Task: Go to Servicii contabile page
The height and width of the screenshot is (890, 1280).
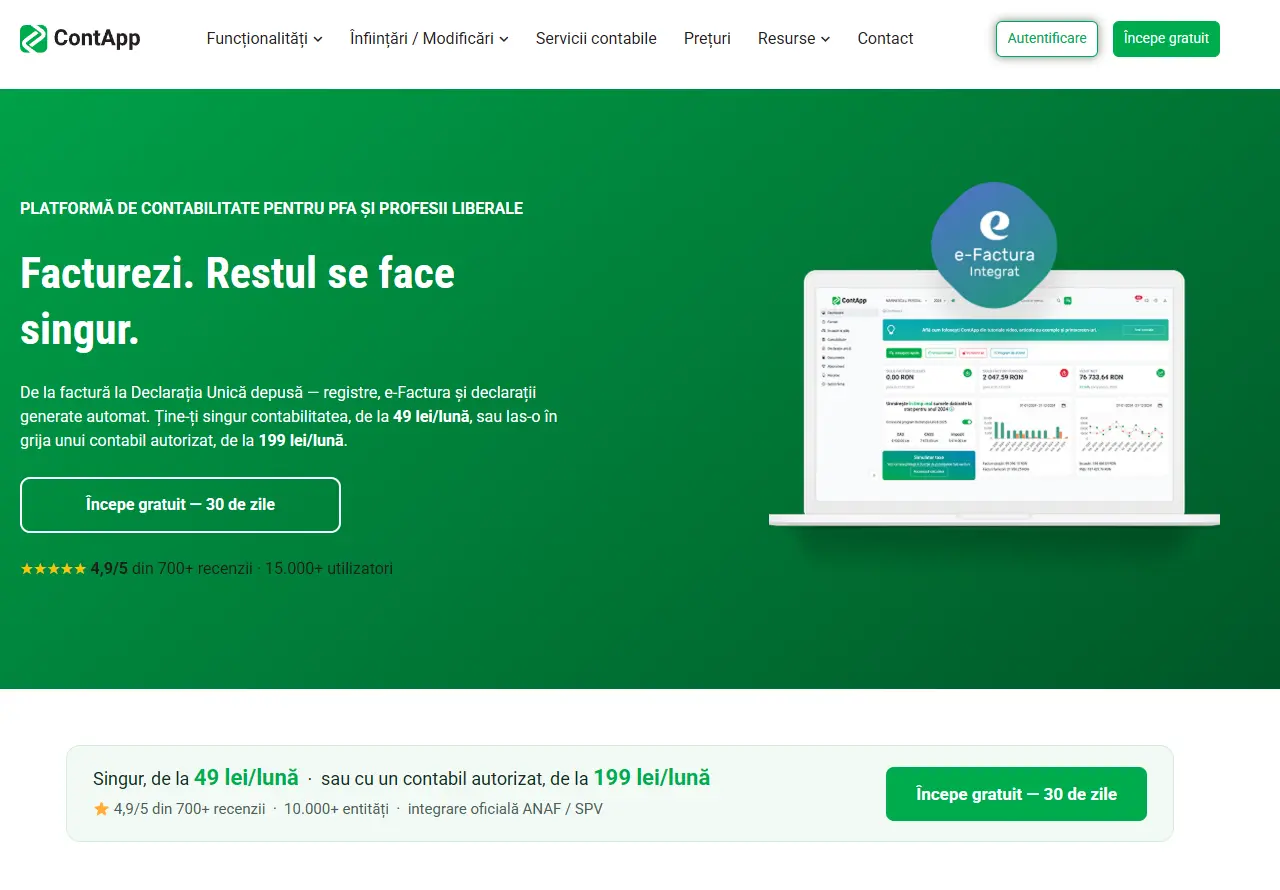Action: coord(596,39)
